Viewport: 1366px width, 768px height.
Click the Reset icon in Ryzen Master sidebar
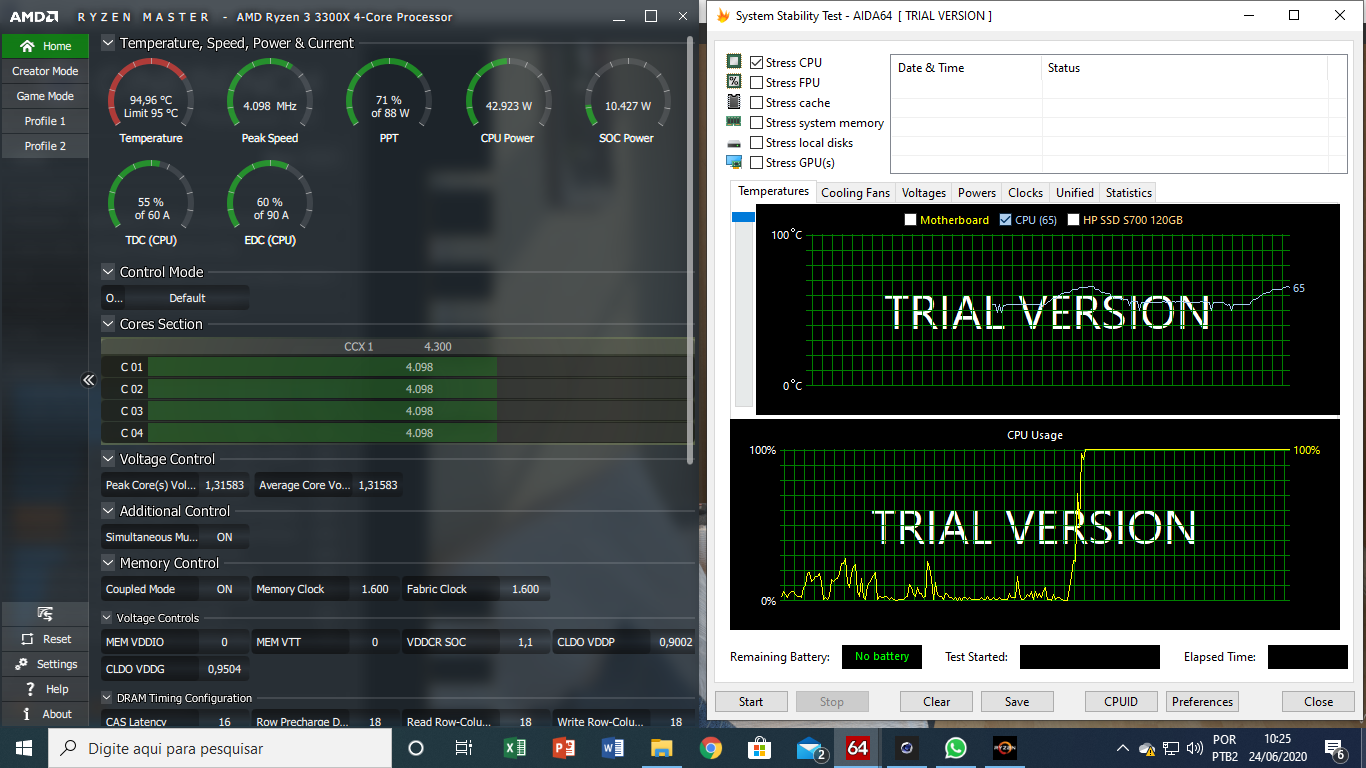26,639
